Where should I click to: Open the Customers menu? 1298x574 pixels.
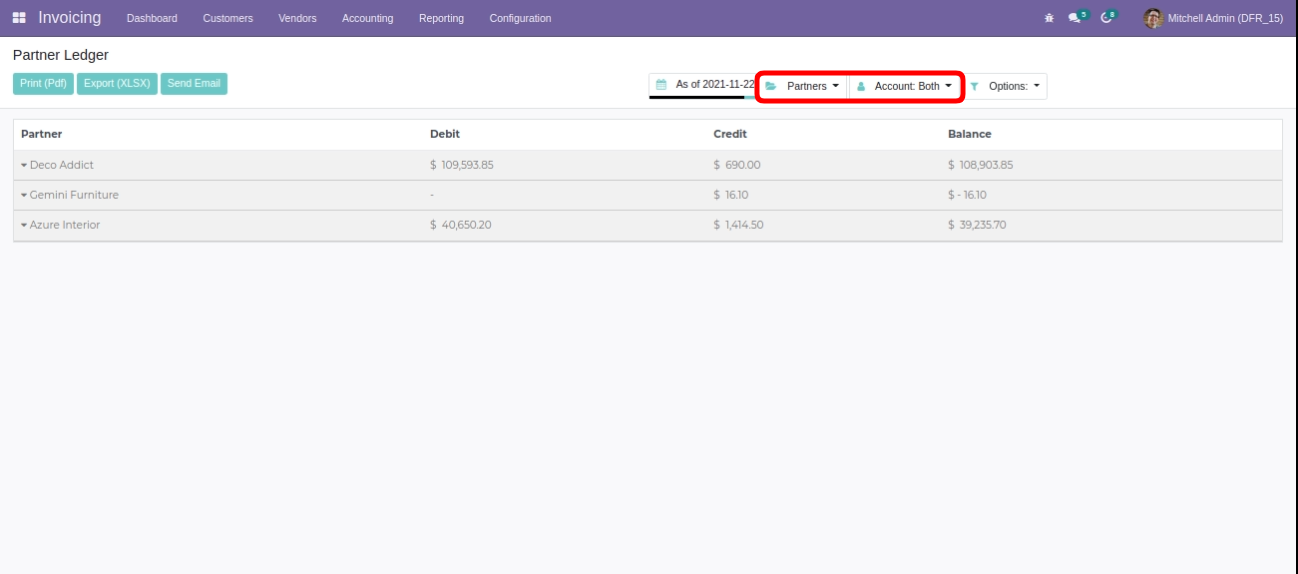[x=227, y=18]
